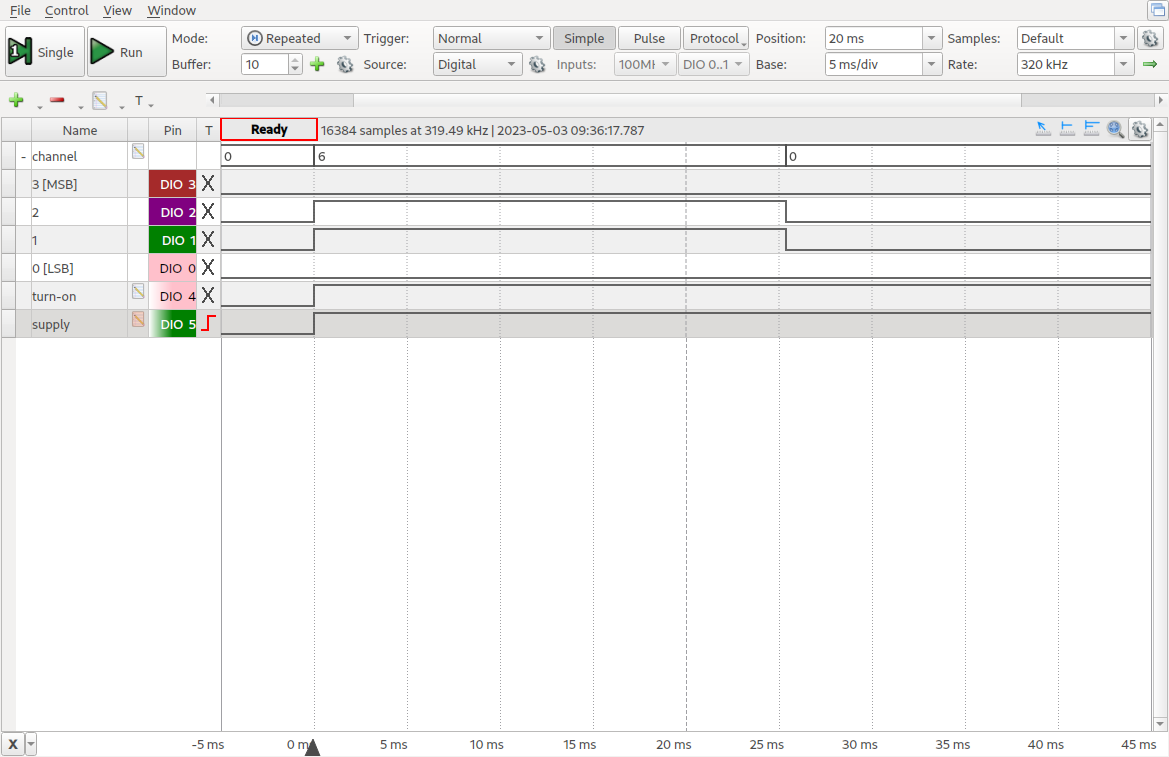Toggle trigger condition X for DIO 3
The image size is (1169, 757).
208,184
